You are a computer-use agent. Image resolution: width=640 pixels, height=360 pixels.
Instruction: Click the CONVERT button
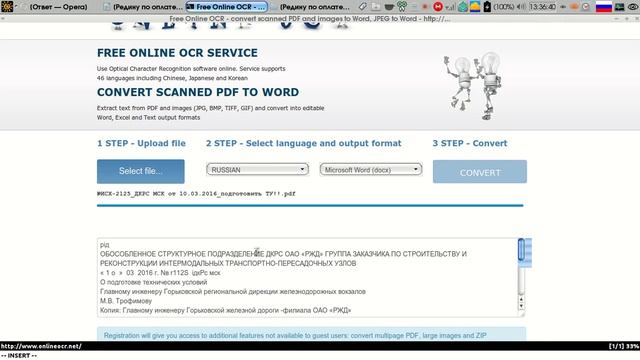pos(480,172)
